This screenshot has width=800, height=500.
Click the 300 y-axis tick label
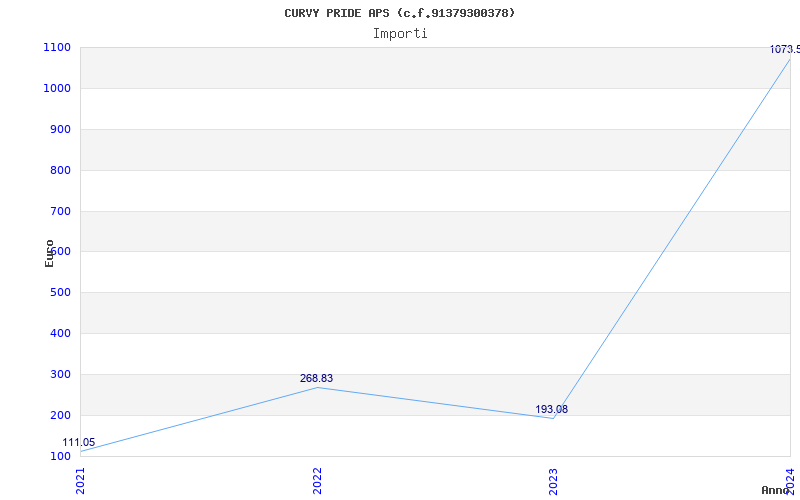point(60,375)
